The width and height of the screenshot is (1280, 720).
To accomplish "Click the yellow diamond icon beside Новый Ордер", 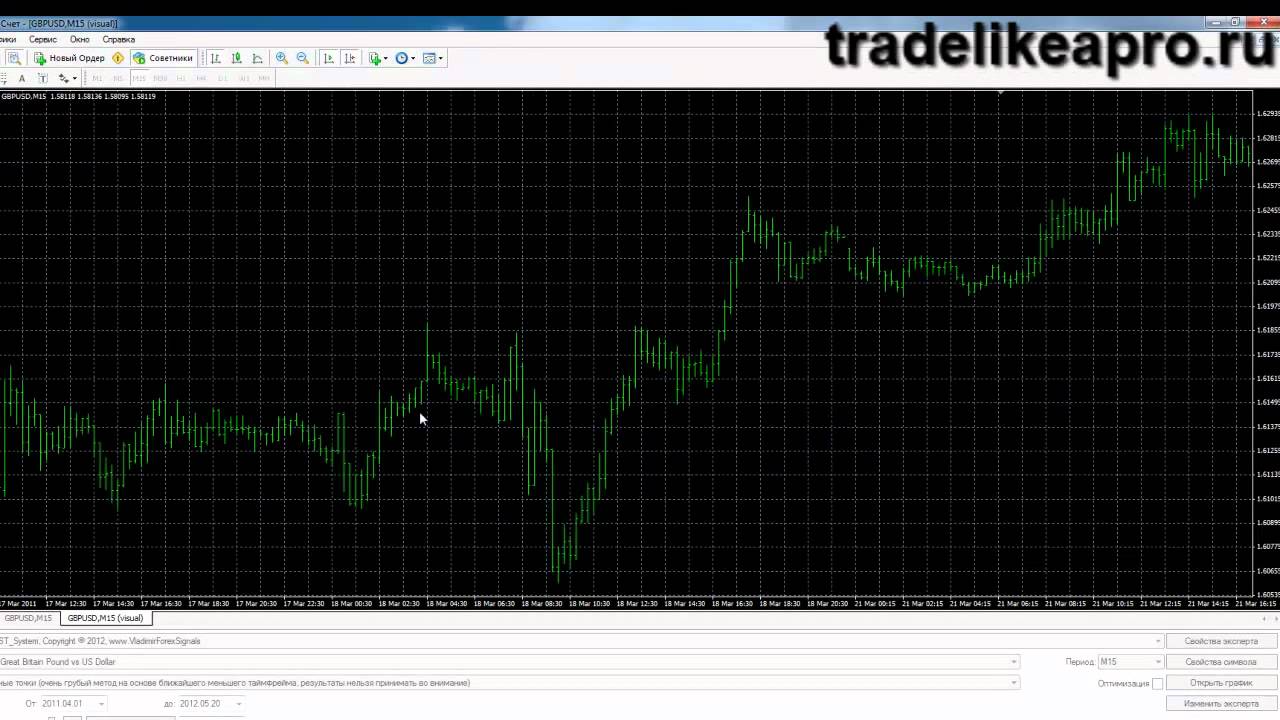I will (118, 58).
